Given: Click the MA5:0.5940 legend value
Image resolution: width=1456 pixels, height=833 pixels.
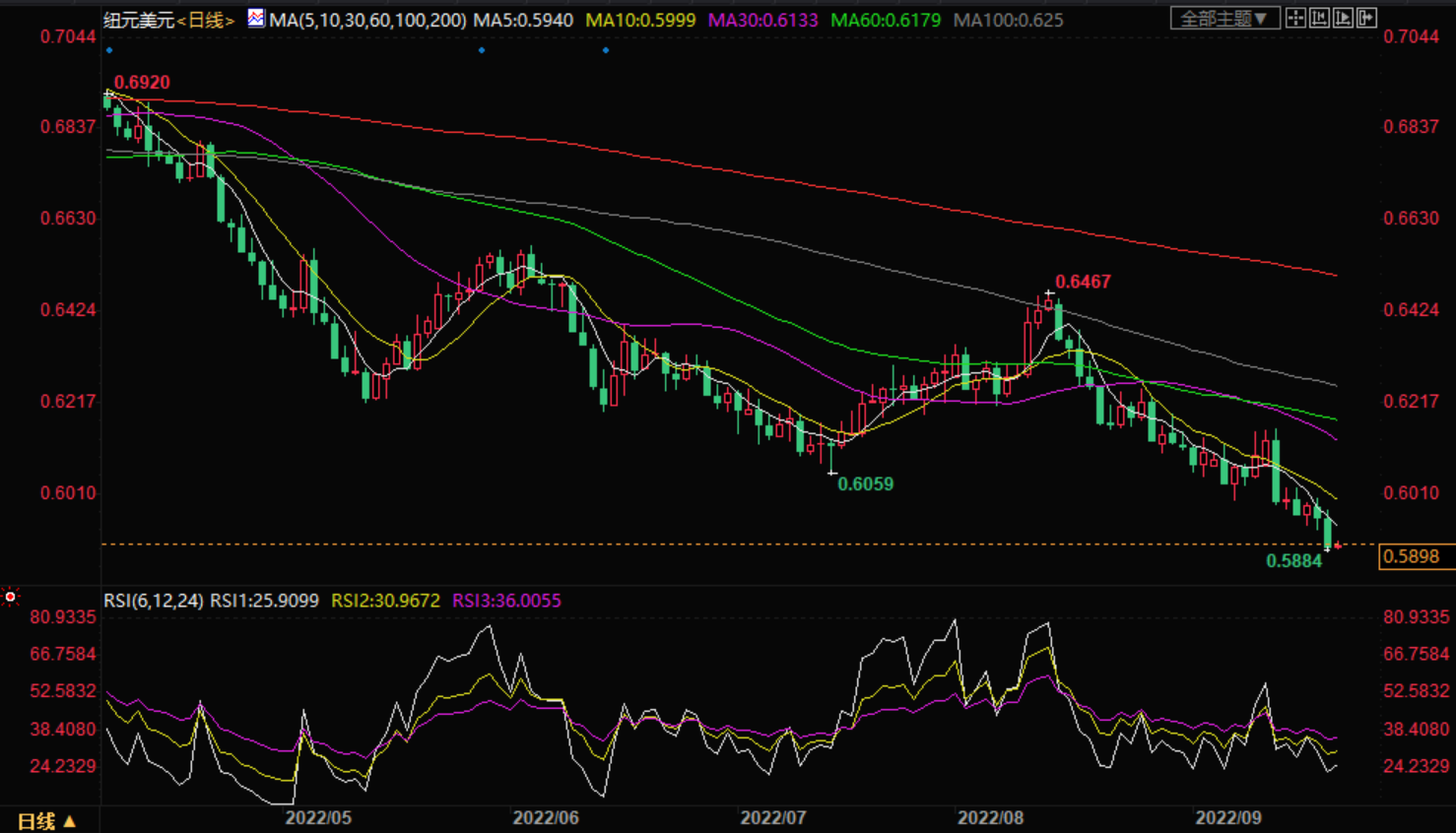Looking at the screenshot, I should point(523,20).
